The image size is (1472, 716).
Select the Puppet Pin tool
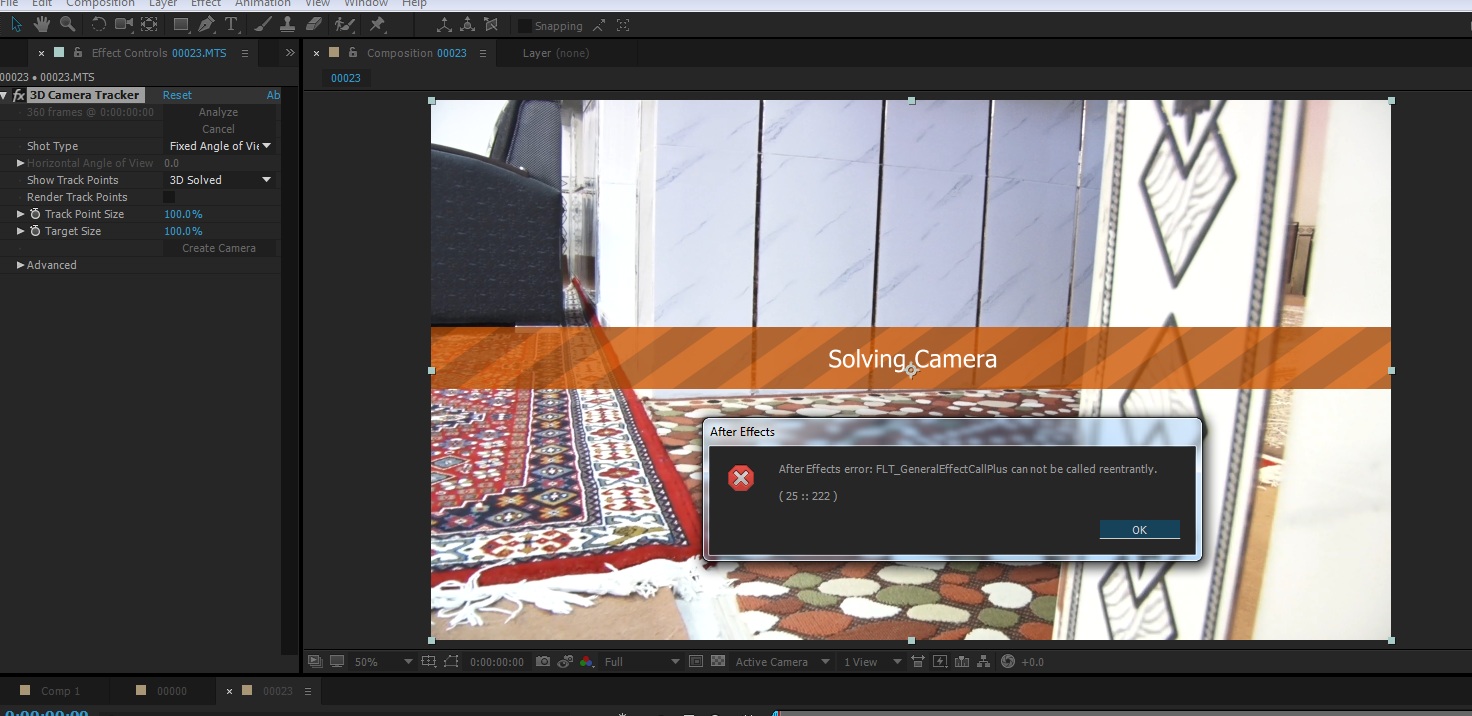tap(377, 24)
